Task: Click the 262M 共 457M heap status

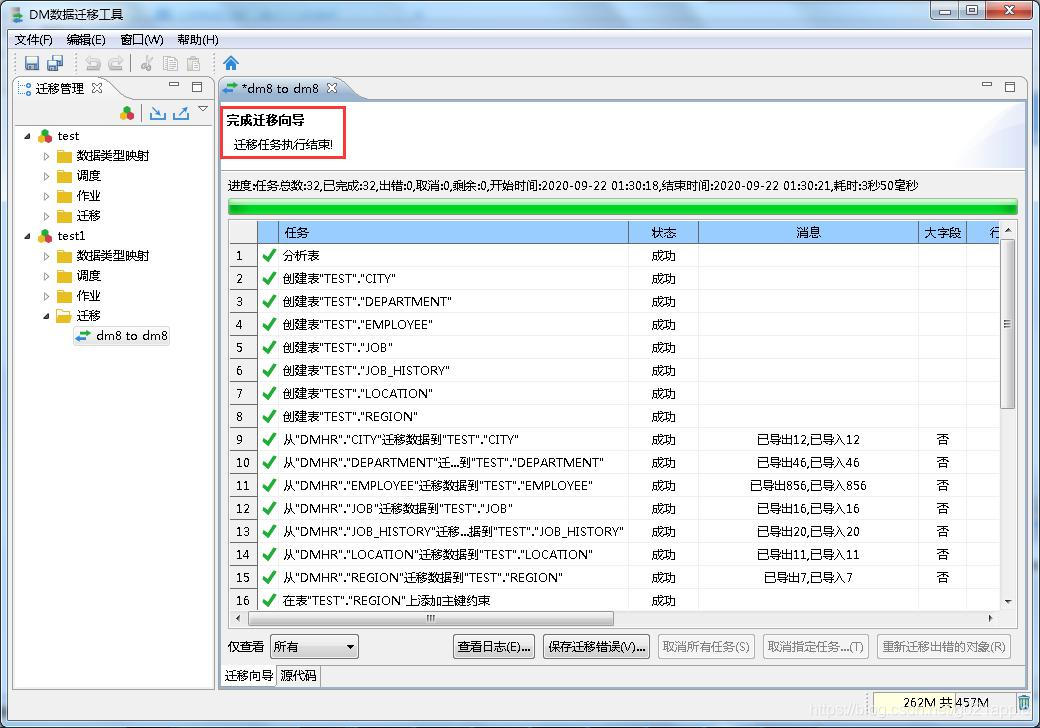Action: [x=945, y=702]
